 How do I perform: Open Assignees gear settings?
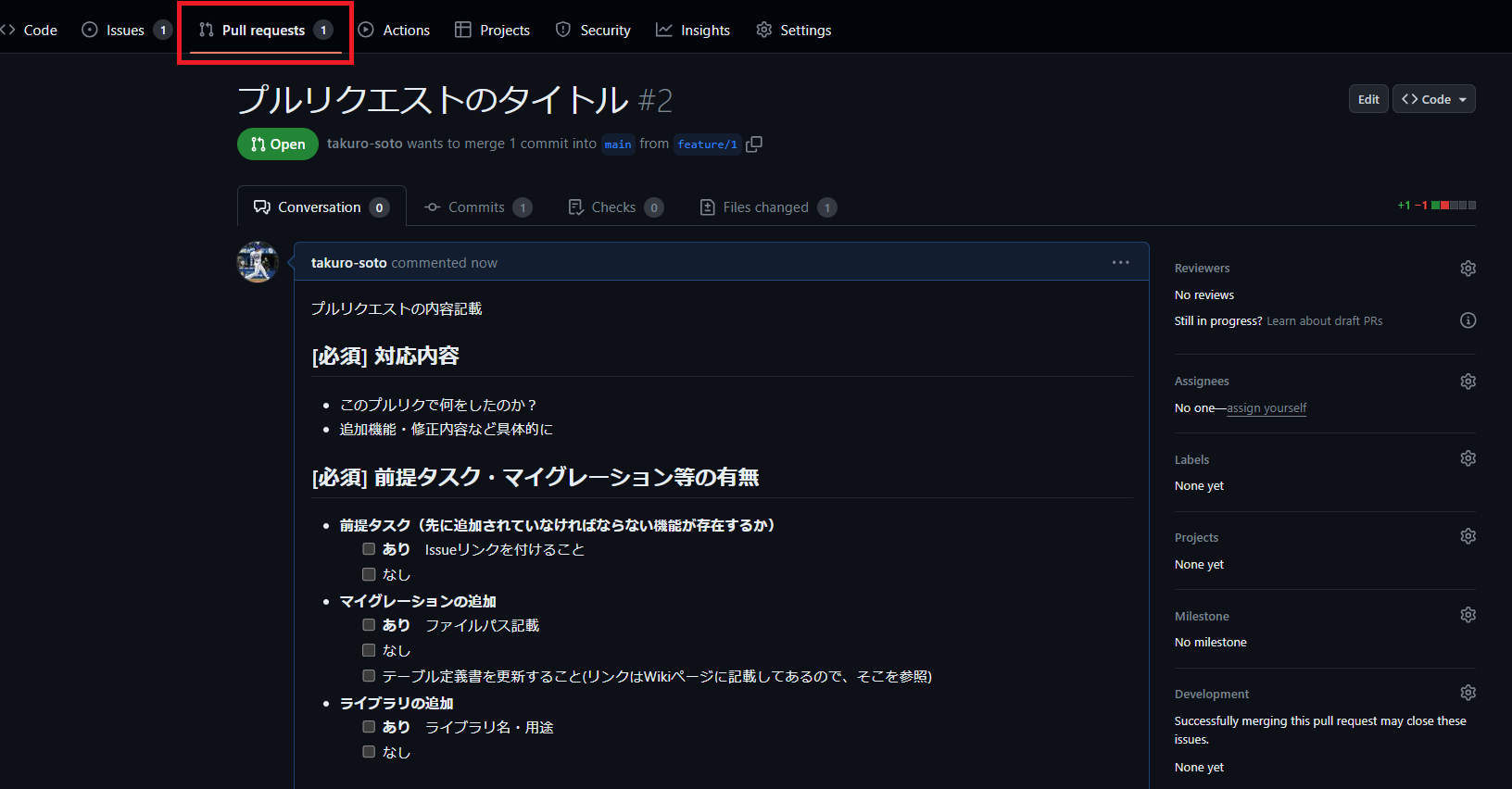1468,382
